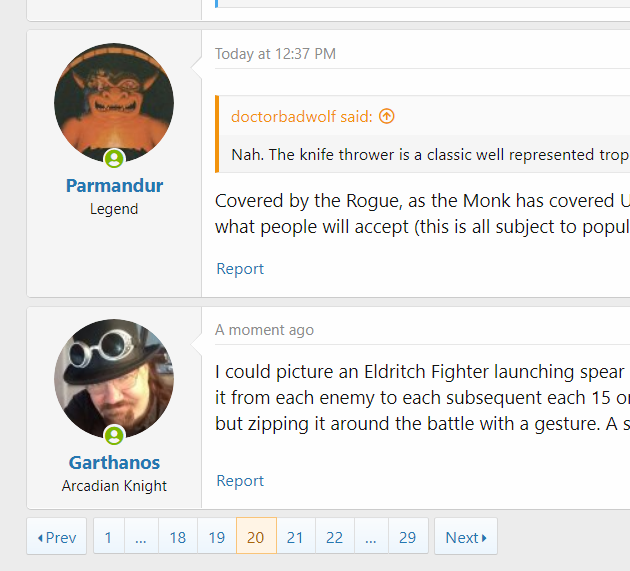Open Garthanos's goggles hat avatar
630x571 pixels.
(114, 379)
